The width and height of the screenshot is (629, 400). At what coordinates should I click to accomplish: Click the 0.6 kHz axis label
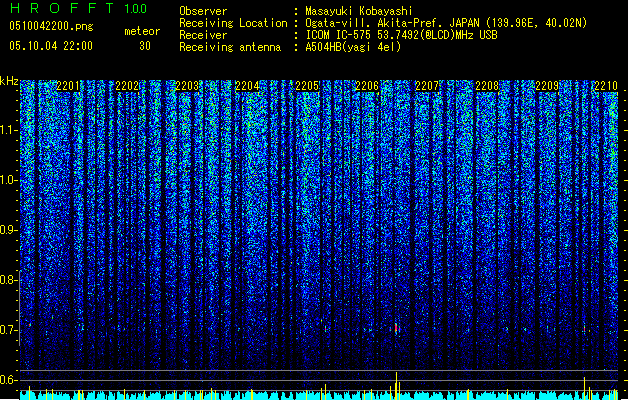pyautogui.click(x=9, y=380)
